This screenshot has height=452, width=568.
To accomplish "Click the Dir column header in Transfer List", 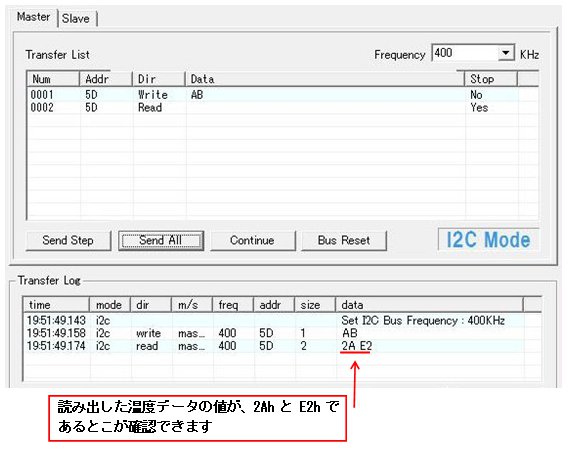I will (x=159, y=79).
